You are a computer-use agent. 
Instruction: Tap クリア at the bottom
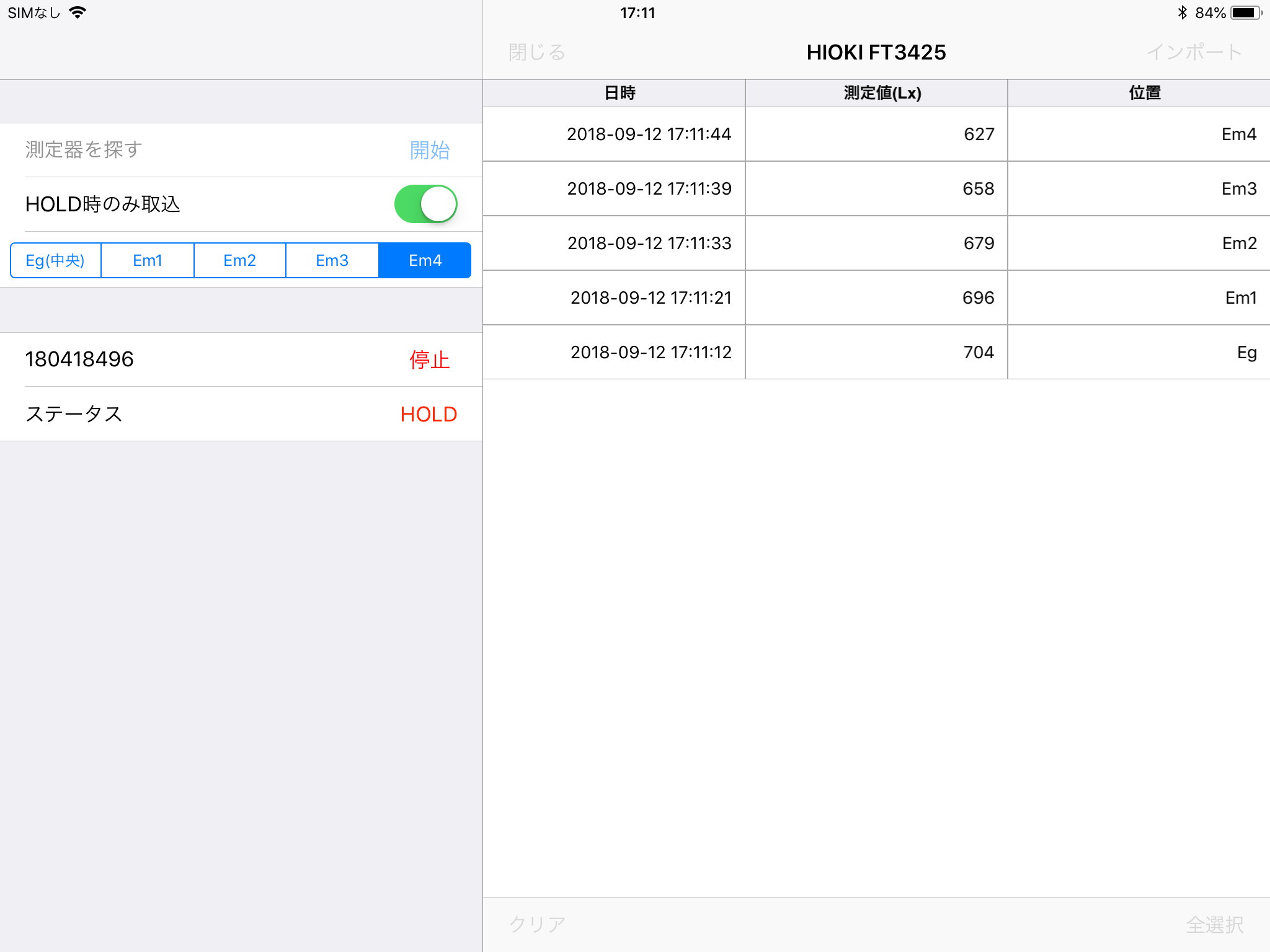tap(537, 924)
